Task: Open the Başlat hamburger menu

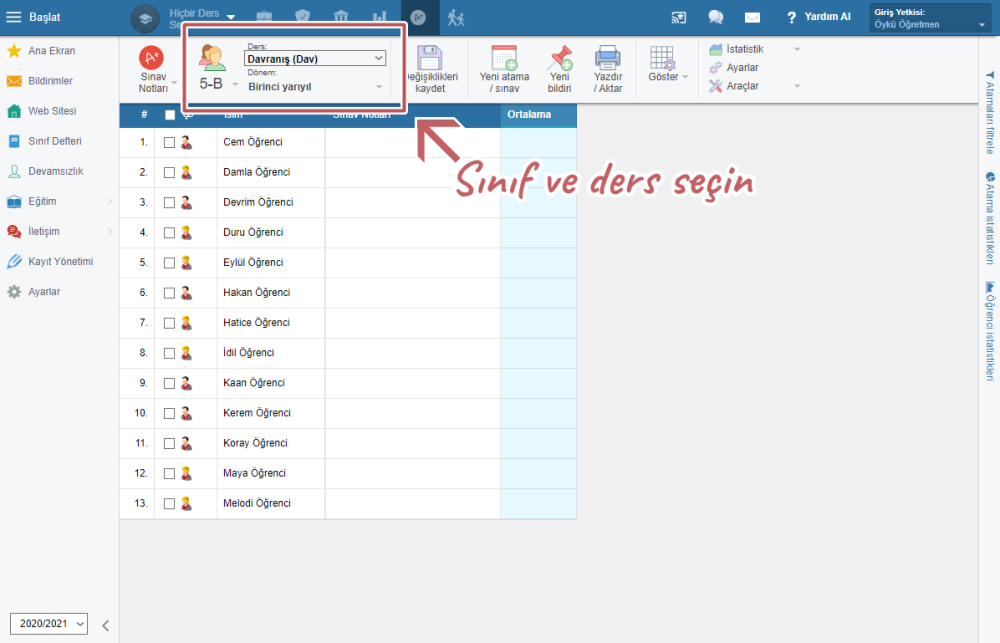Action: (13, 17)
